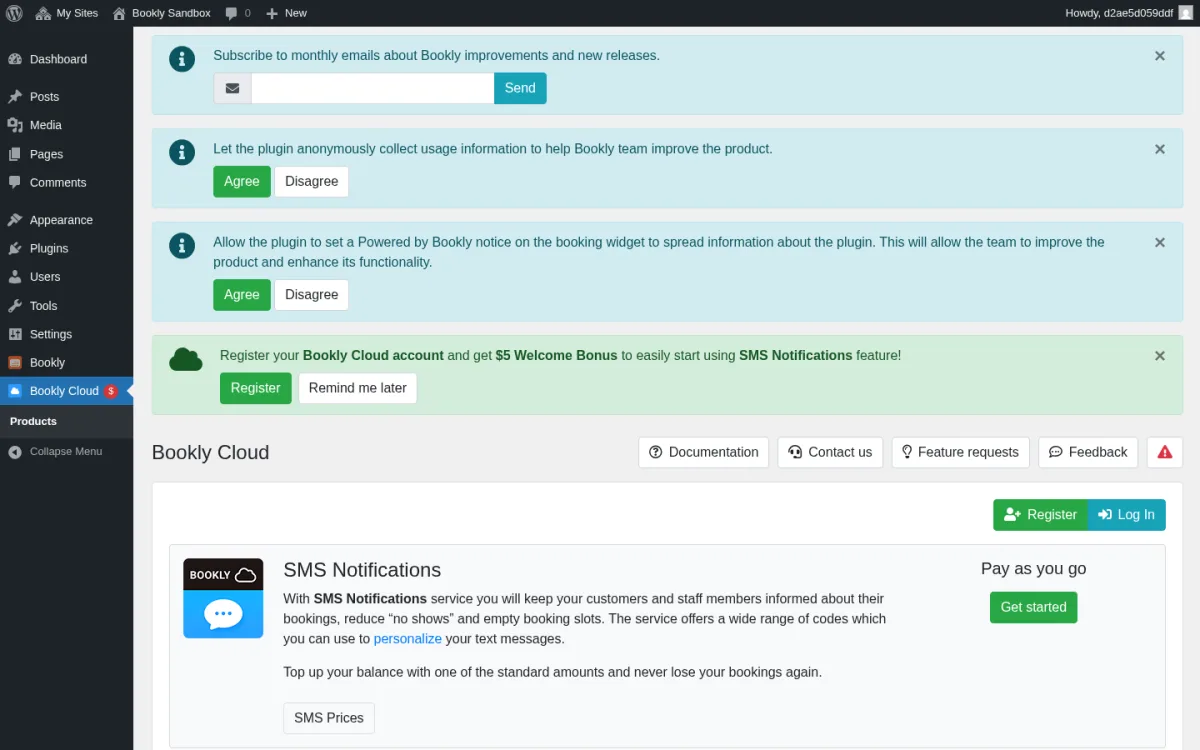This screenshot has width=1200, height=750.
Task: Open the Howdy user account menu
Action: pos(1129,13)
